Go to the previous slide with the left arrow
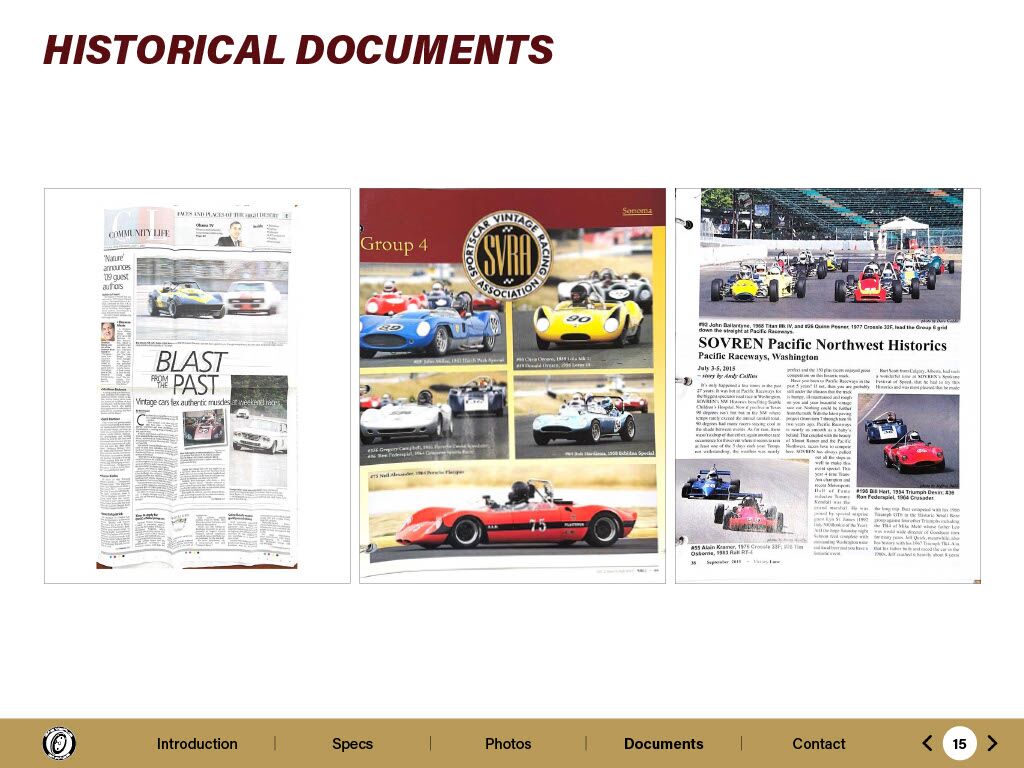The width and height of the screenshot is (1024, 768). (x=927, y=743)
